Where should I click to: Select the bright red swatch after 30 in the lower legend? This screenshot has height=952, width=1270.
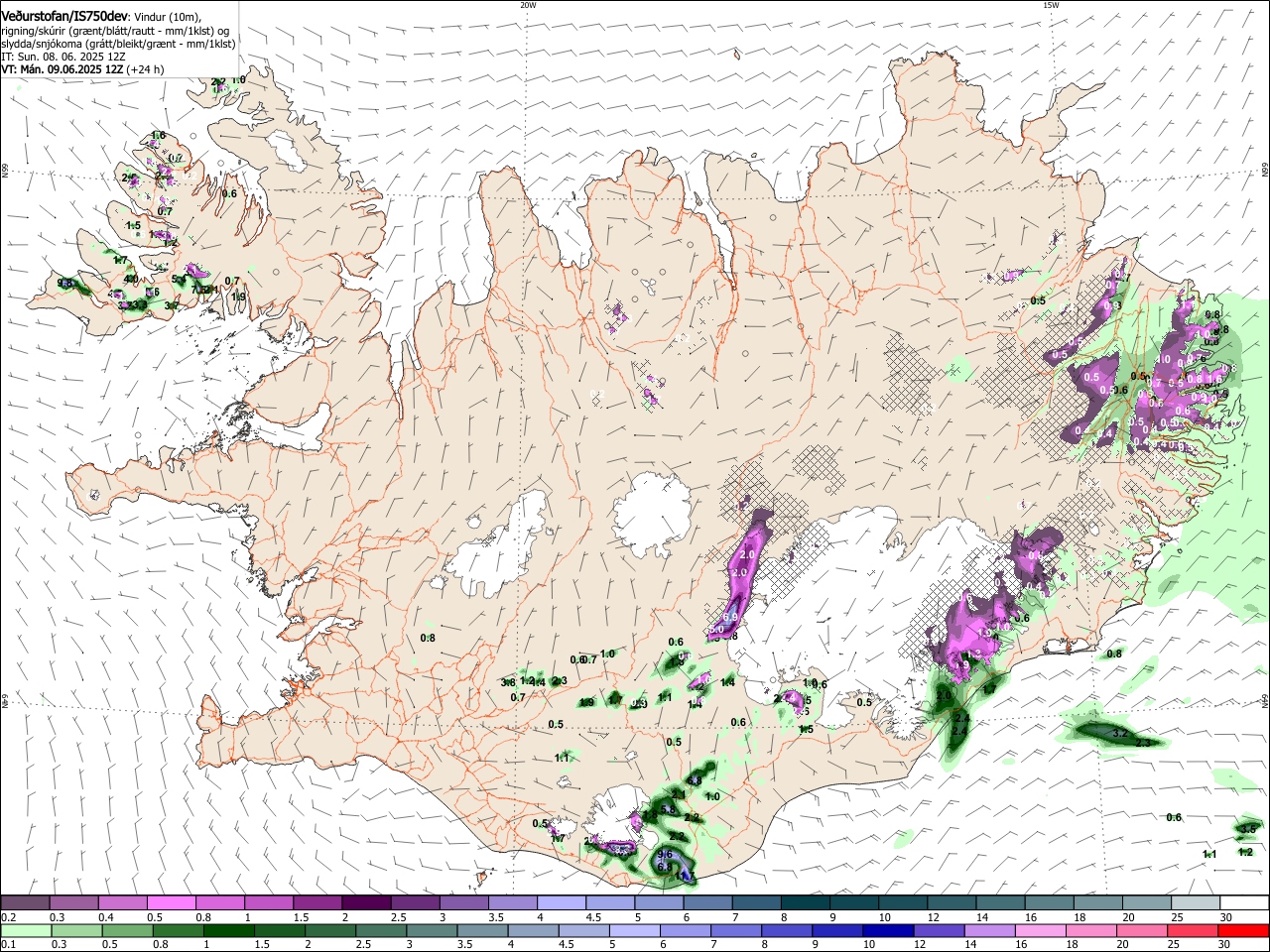(x=1243, y=930)
